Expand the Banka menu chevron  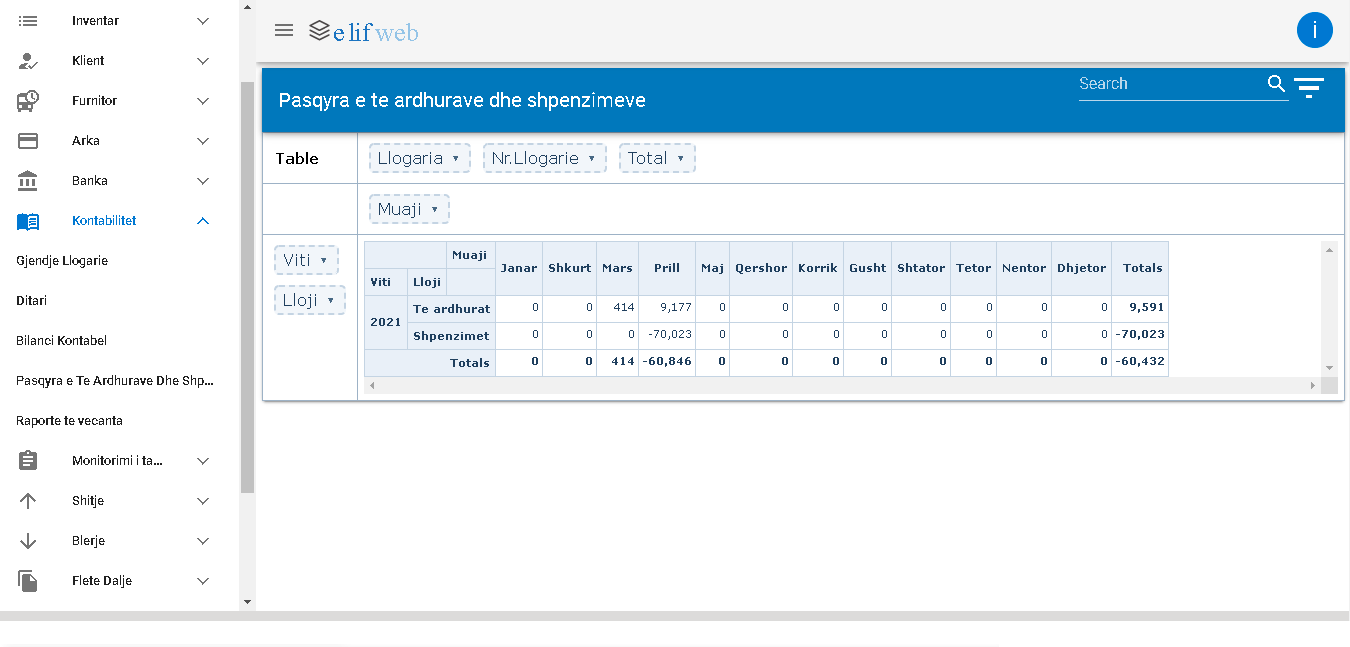click(203, 181)
